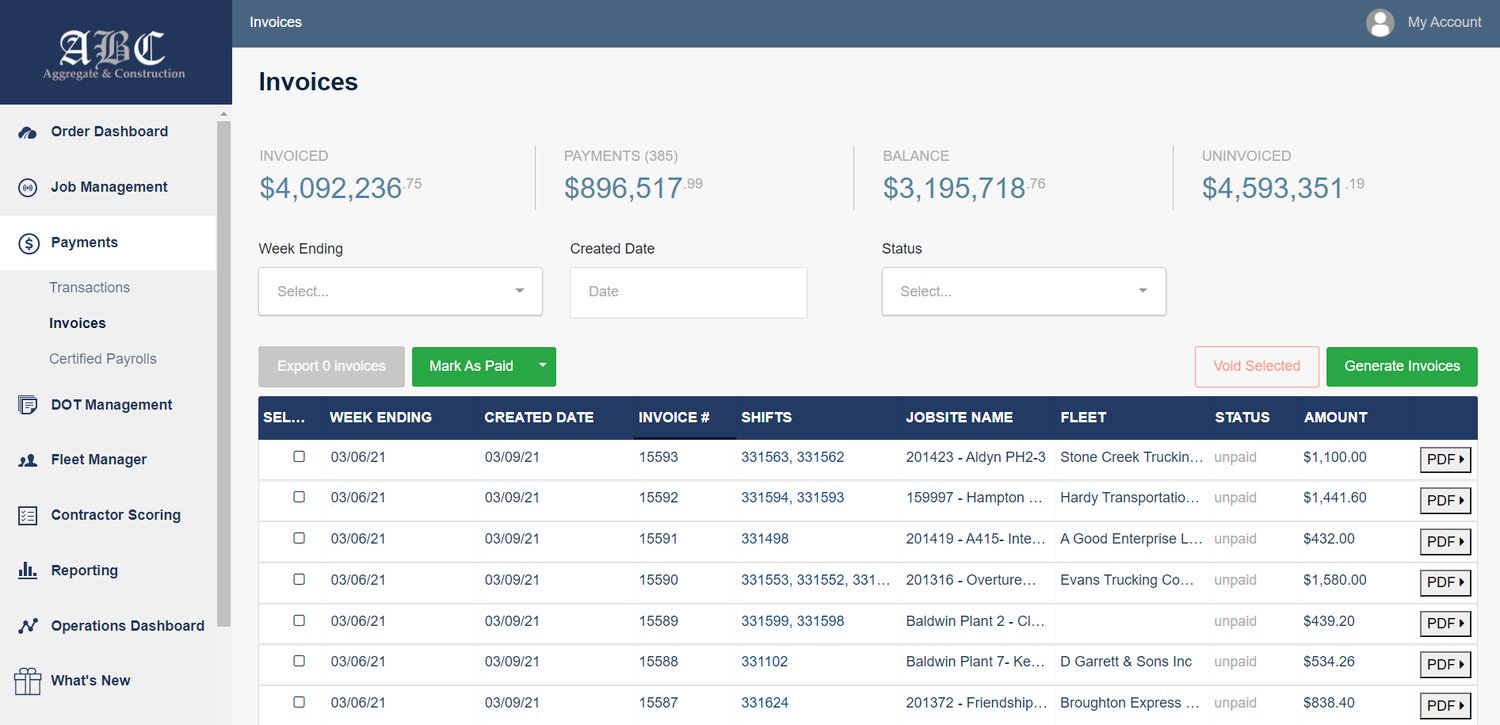
Task: Select the Payments dollar-sign icon
Action: click(x=28, y=243)
